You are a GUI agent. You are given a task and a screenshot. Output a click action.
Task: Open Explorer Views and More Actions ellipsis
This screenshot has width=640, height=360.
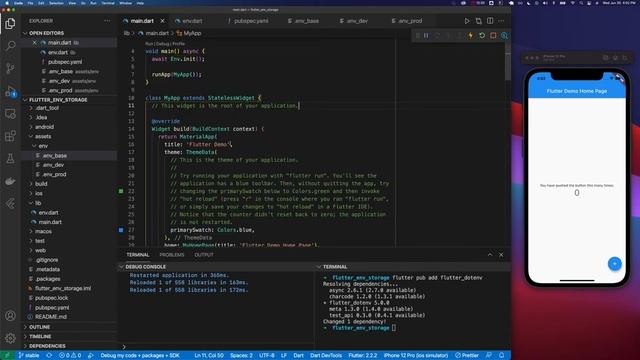click(107, 21)
